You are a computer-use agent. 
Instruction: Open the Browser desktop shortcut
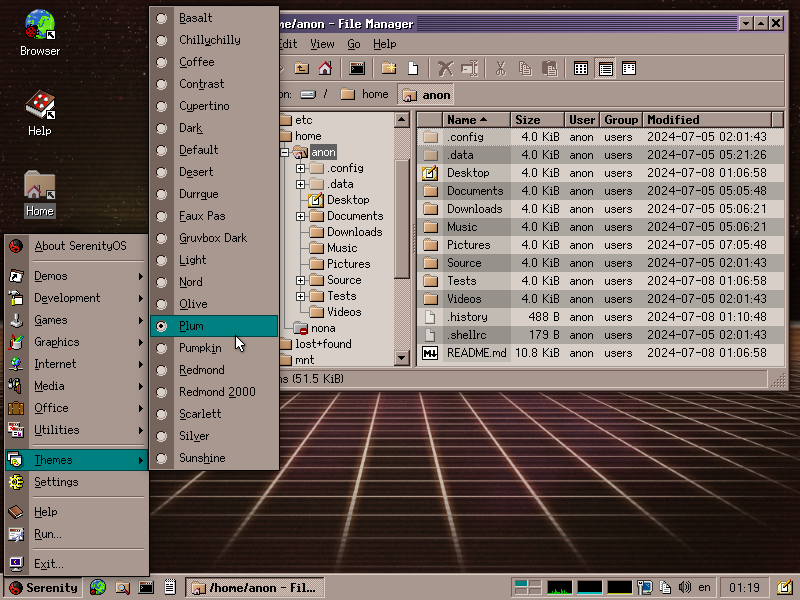click(x=40, y=33)
